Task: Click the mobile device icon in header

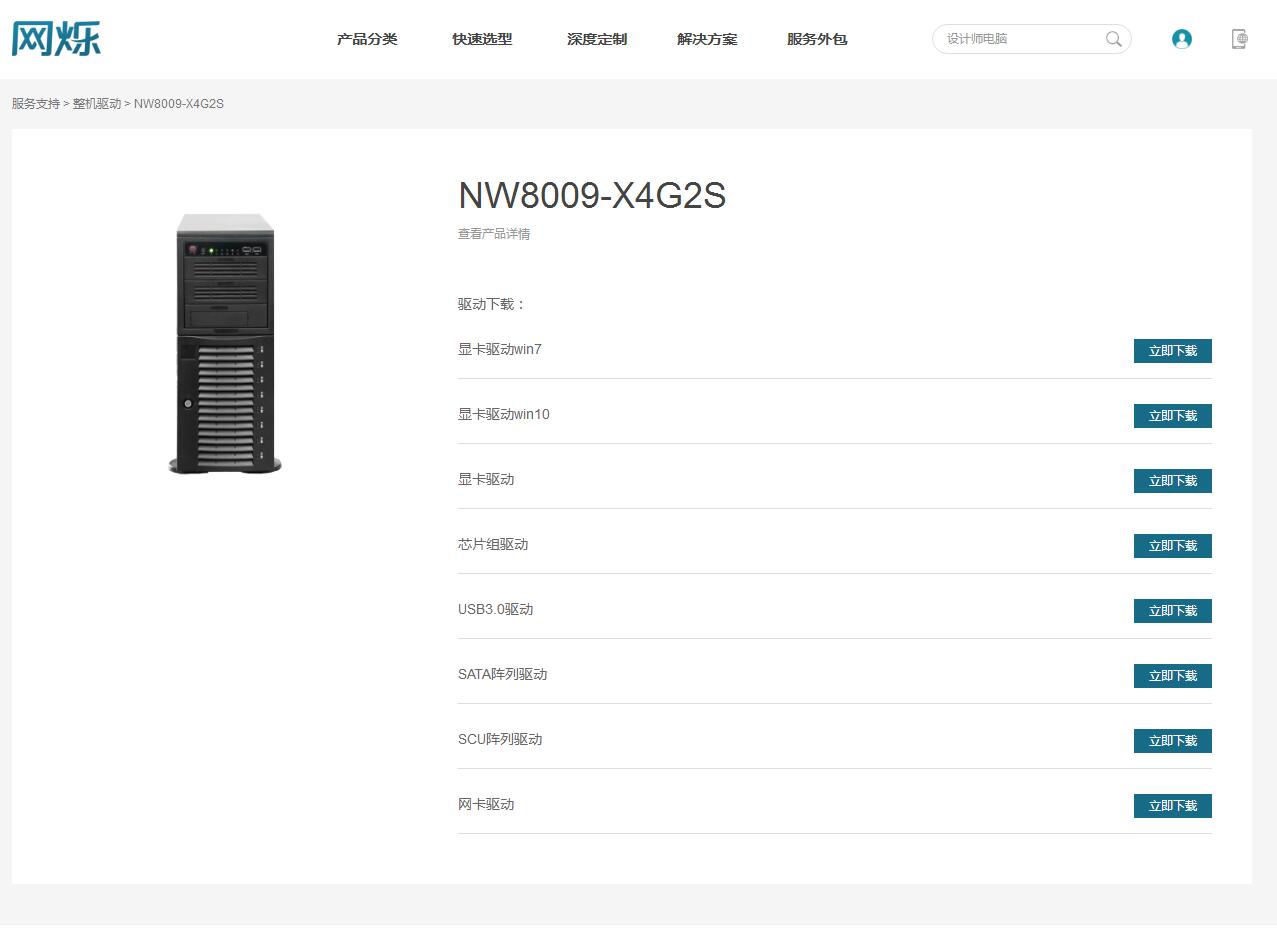Action: (1239, 39)
